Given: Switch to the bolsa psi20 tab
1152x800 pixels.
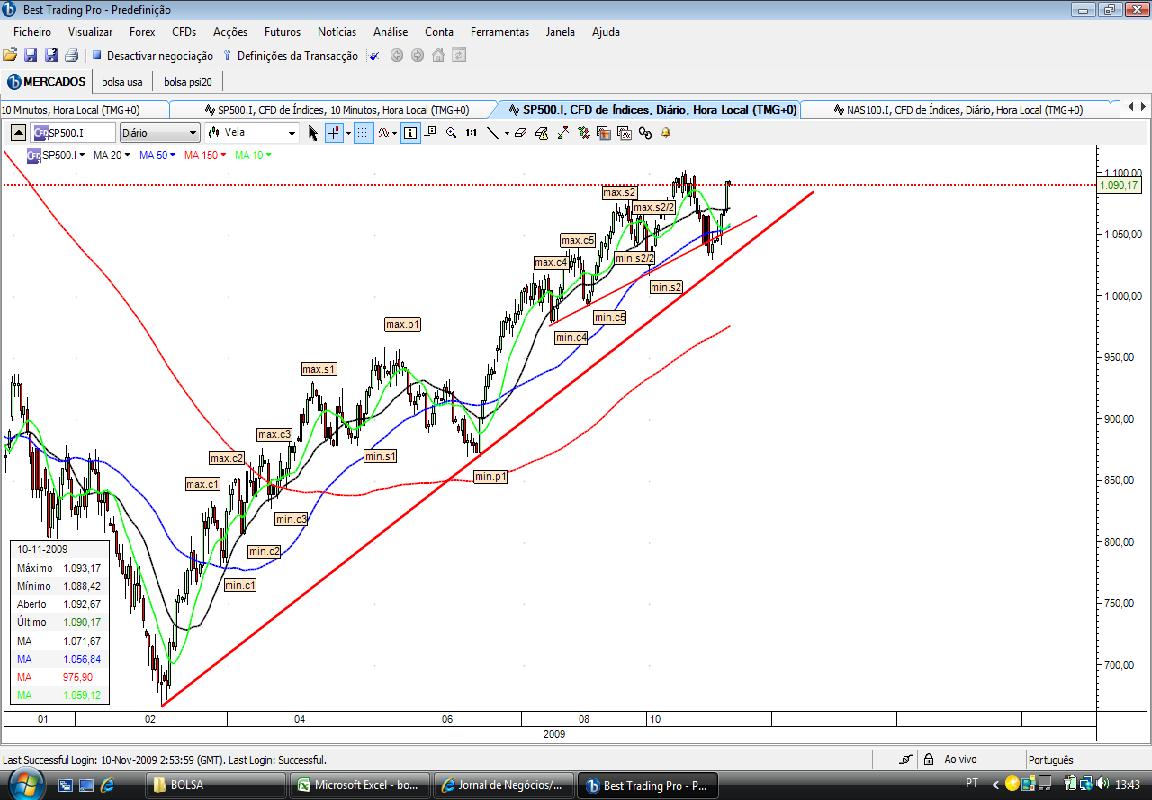Looking at the screenshot, I should (187, 82).
